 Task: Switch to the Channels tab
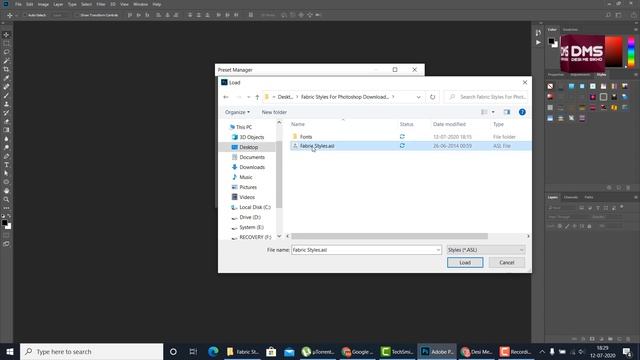(x=571, y=197)
